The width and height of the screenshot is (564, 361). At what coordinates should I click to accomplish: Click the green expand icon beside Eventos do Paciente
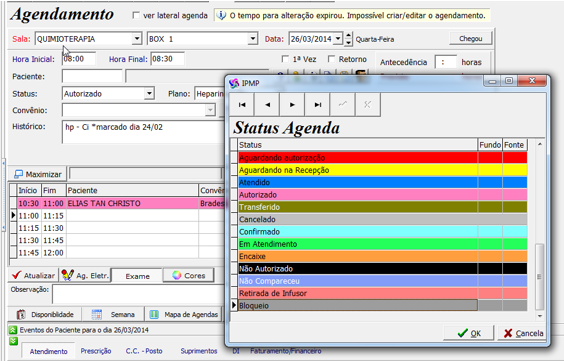click(13, 330)
